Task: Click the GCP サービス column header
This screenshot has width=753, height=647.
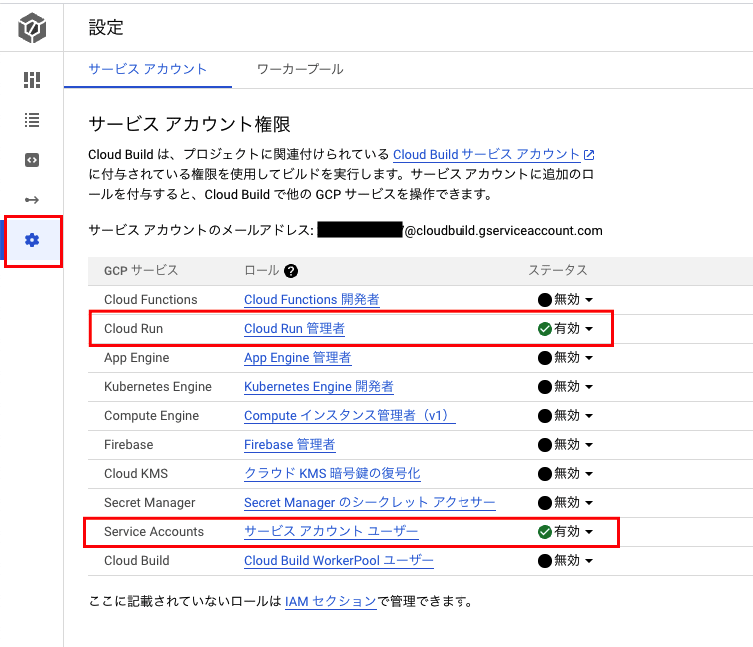Action: click(x=141, y=271)
